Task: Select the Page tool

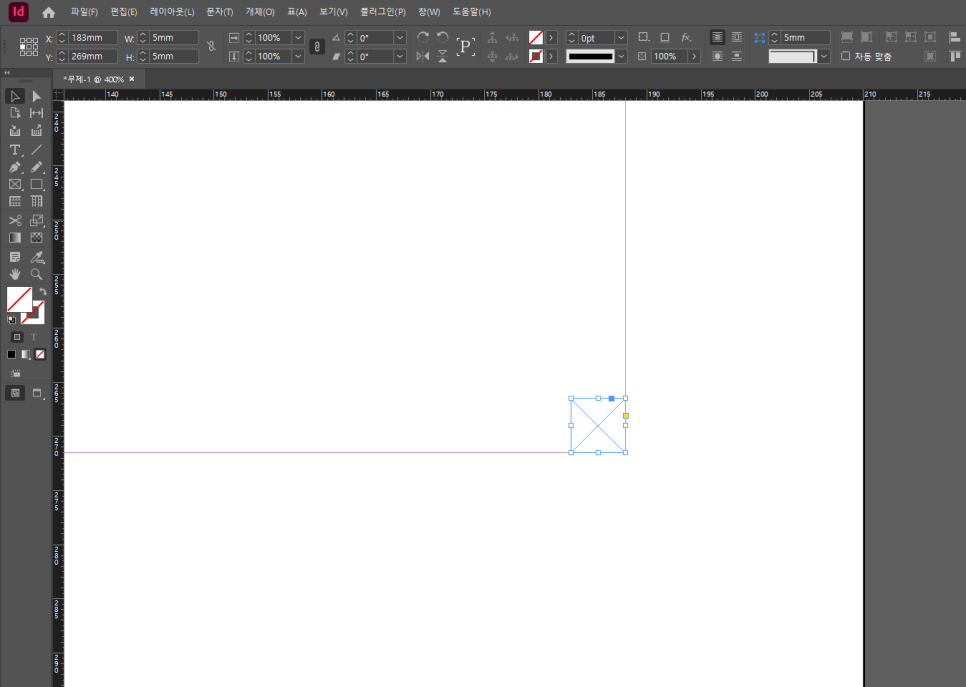Action: [15, 113]
